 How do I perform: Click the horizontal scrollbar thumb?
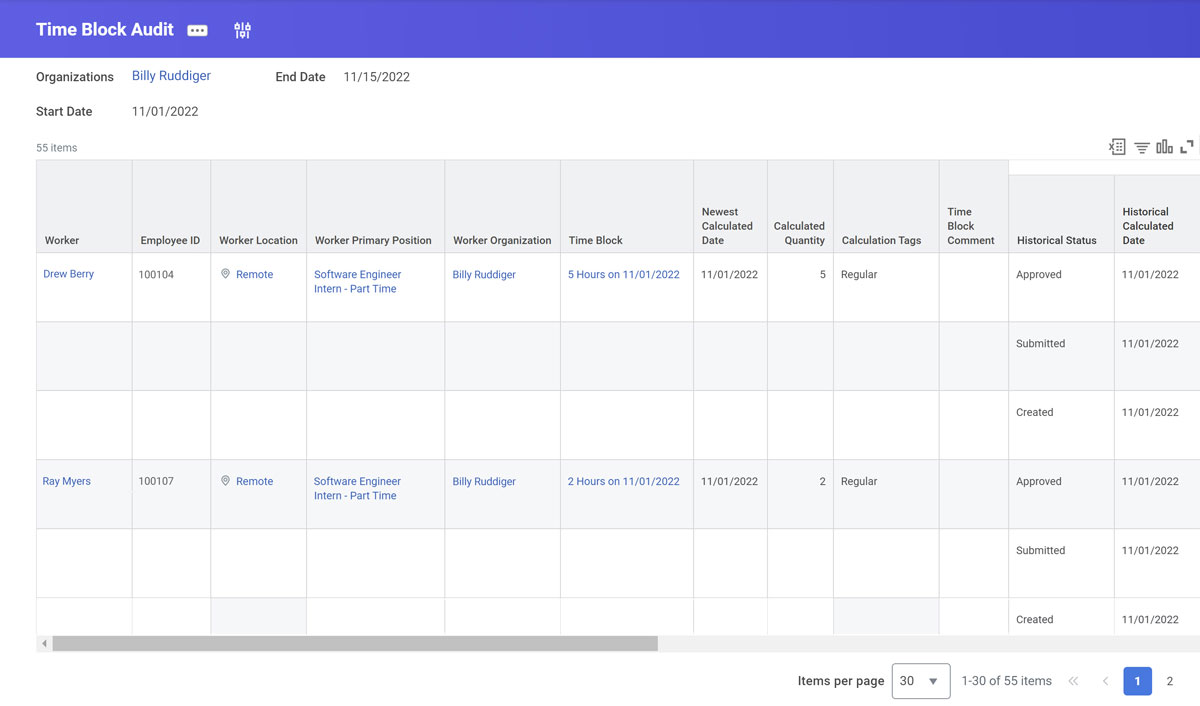355,644
